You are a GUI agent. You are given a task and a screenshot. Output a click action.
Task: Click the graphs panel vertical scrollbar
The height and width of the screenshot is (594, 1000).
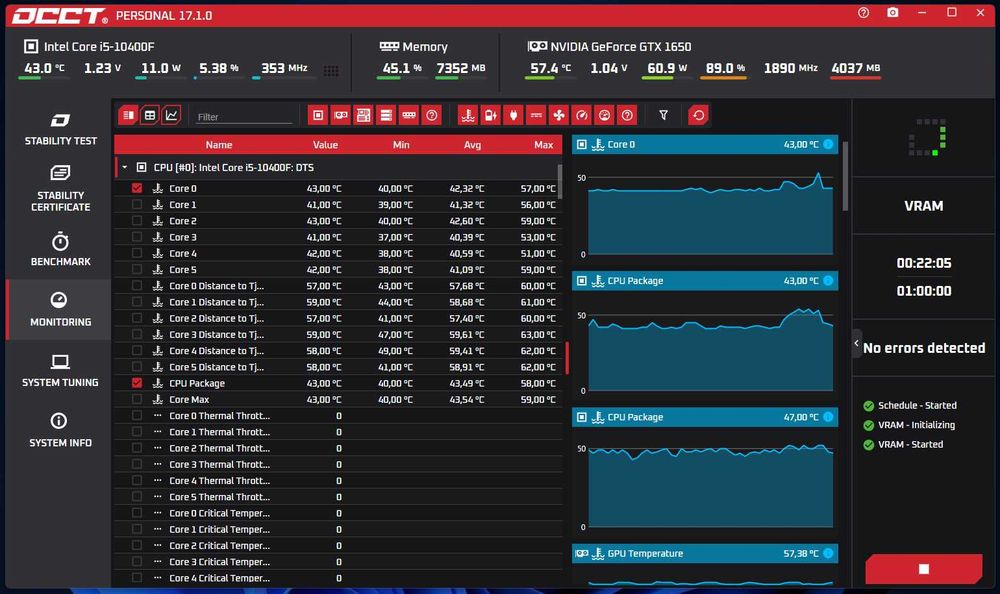click(x=846, y=176)
